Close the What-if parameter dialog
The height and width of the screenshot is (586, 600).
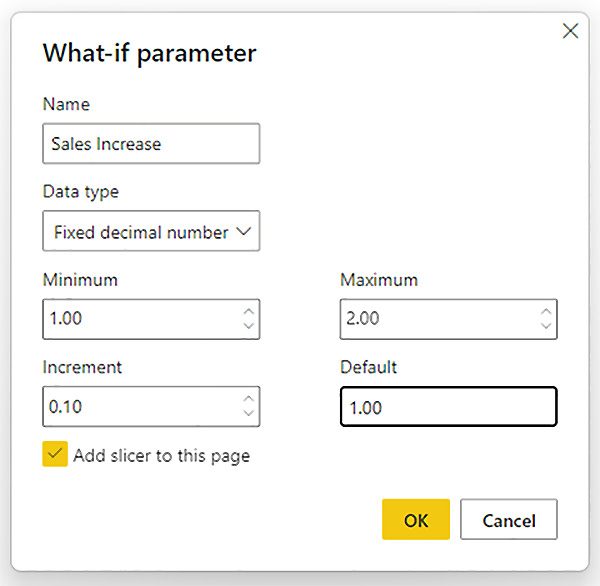tap(570, 31)
